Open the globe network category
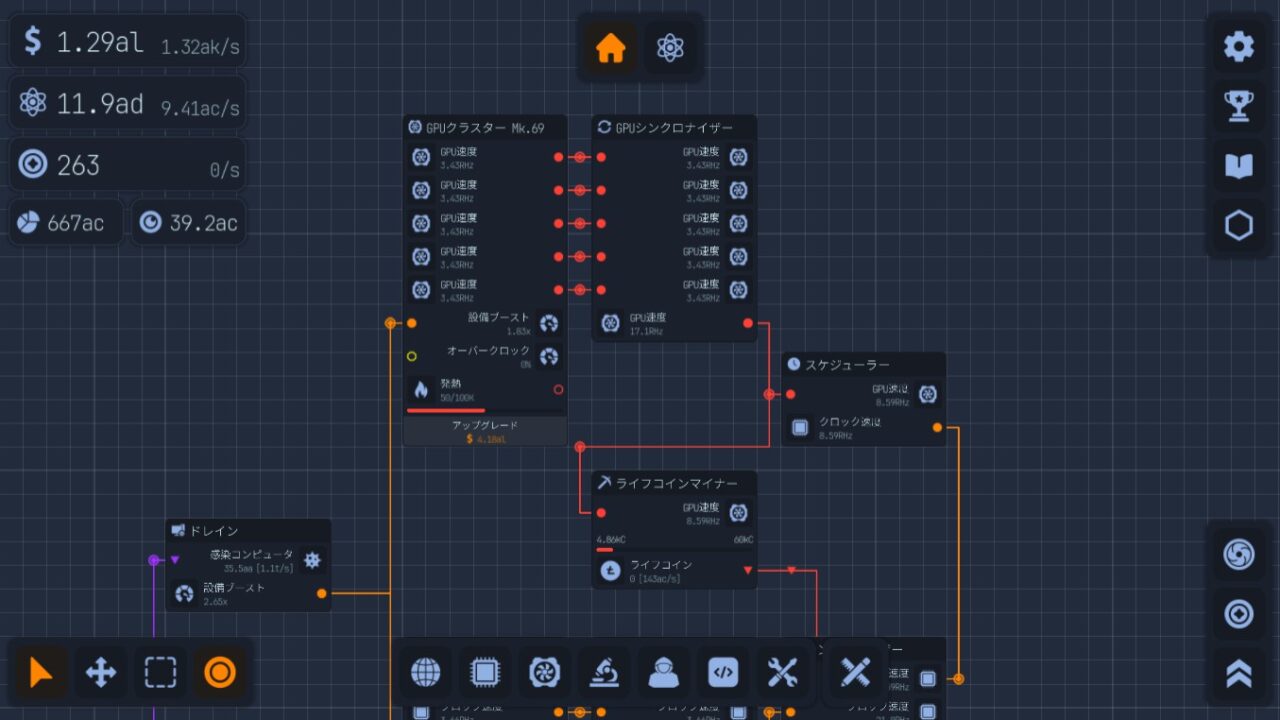Viewport: 1280px width, 720px height. pos(425,673)
